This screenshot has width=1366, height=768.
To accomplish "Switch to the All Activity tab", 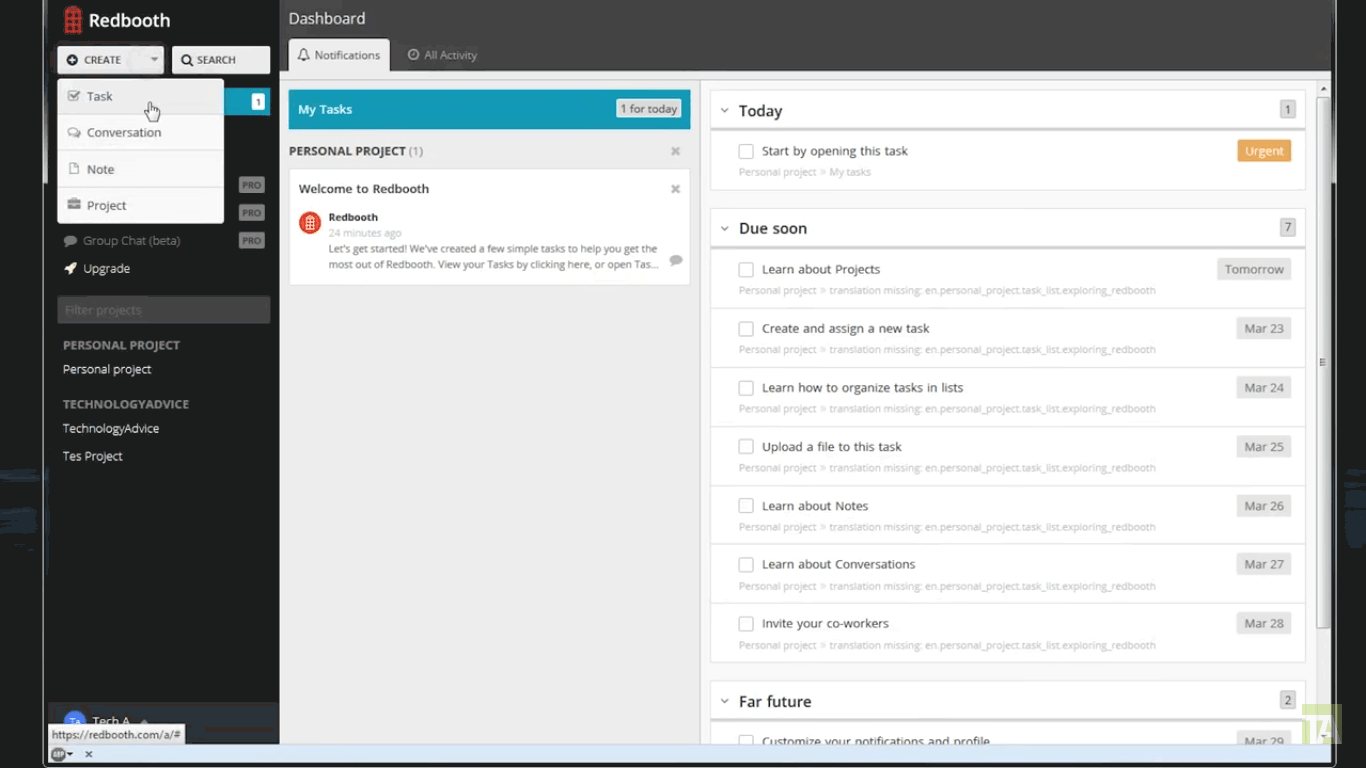I will point(442,55).
